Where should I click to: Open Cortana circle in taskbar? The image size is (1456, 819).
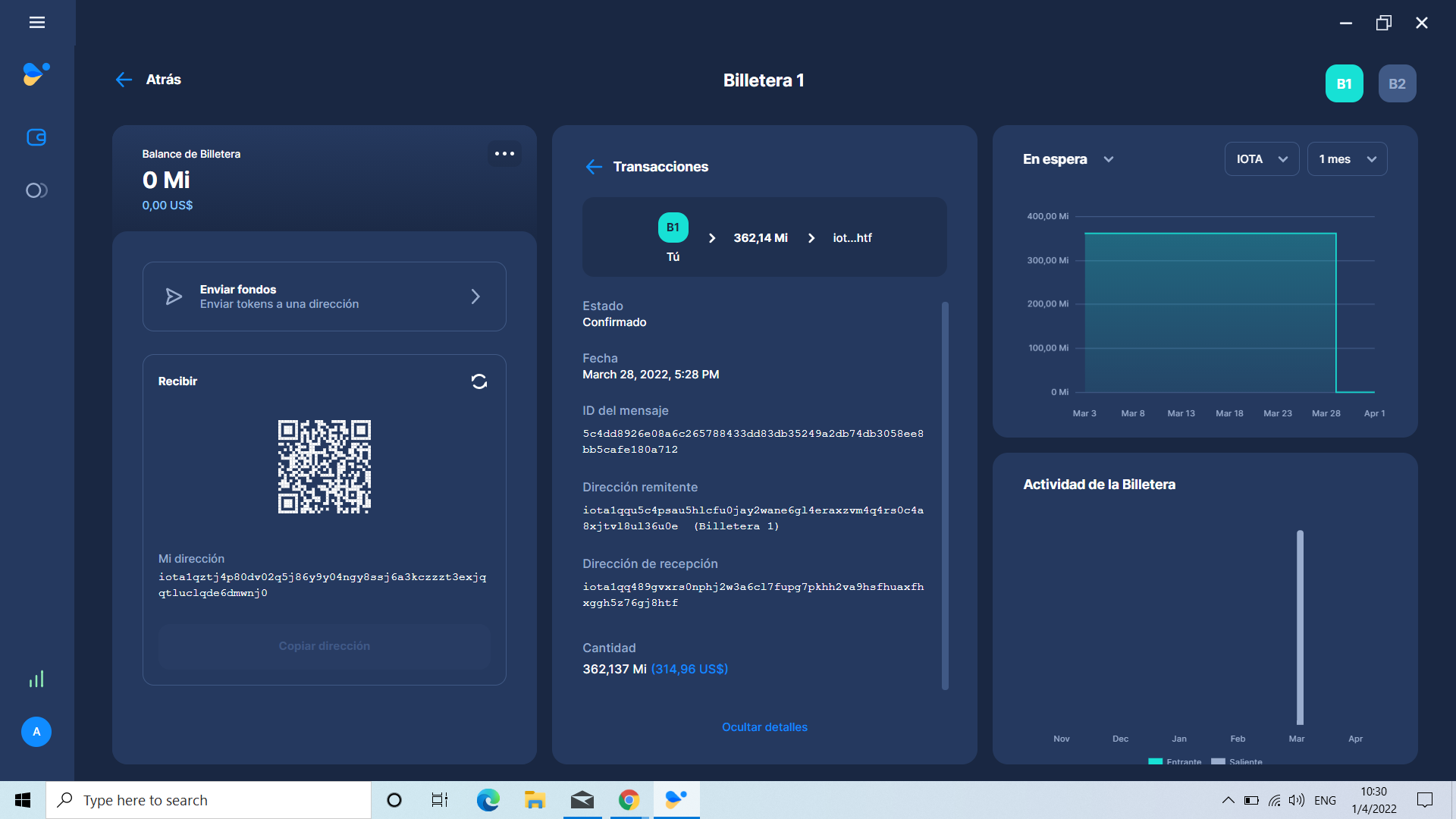(x=394, y=800)
